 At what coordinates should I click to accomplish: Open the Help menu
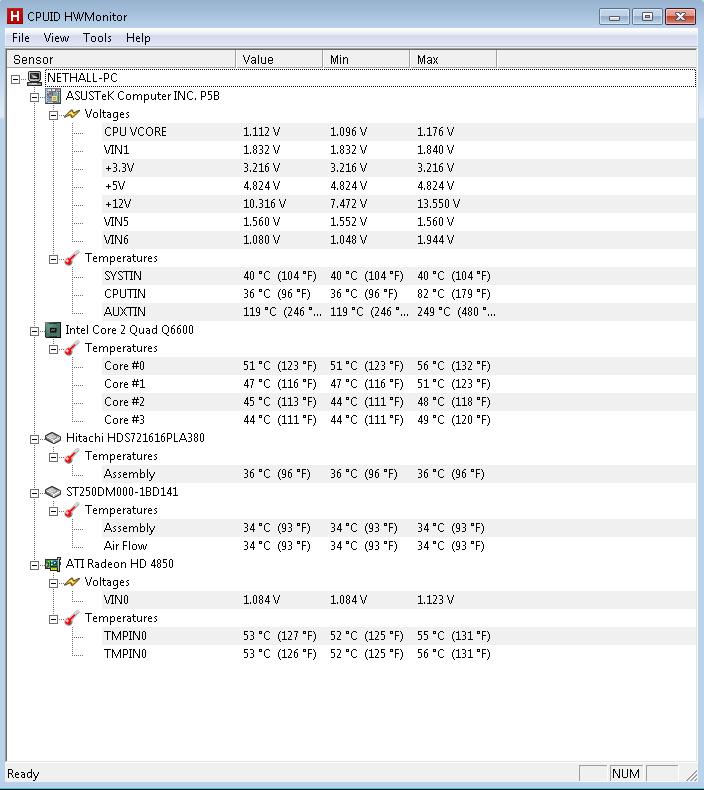coord(138,38)
